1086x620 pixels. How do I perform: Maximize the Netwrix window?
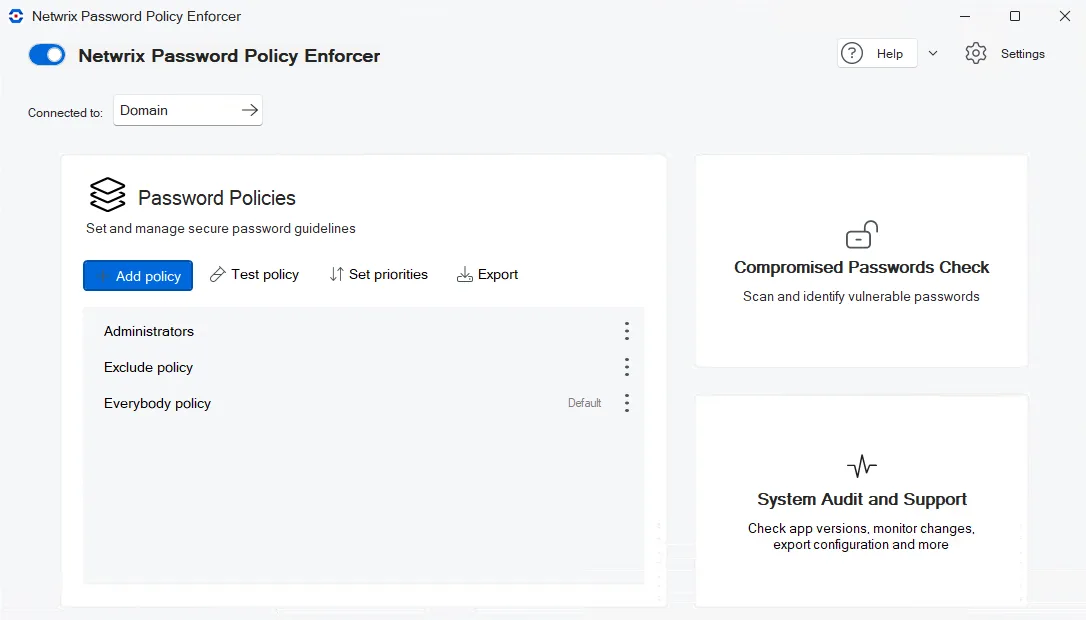(x=1015, y=16)
